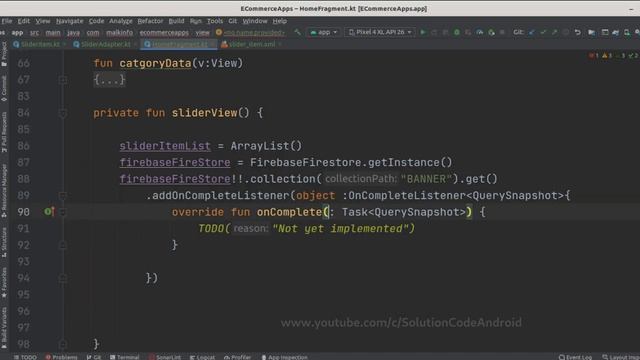
Task: Click the TODO call on line 91
Action: 214,229
